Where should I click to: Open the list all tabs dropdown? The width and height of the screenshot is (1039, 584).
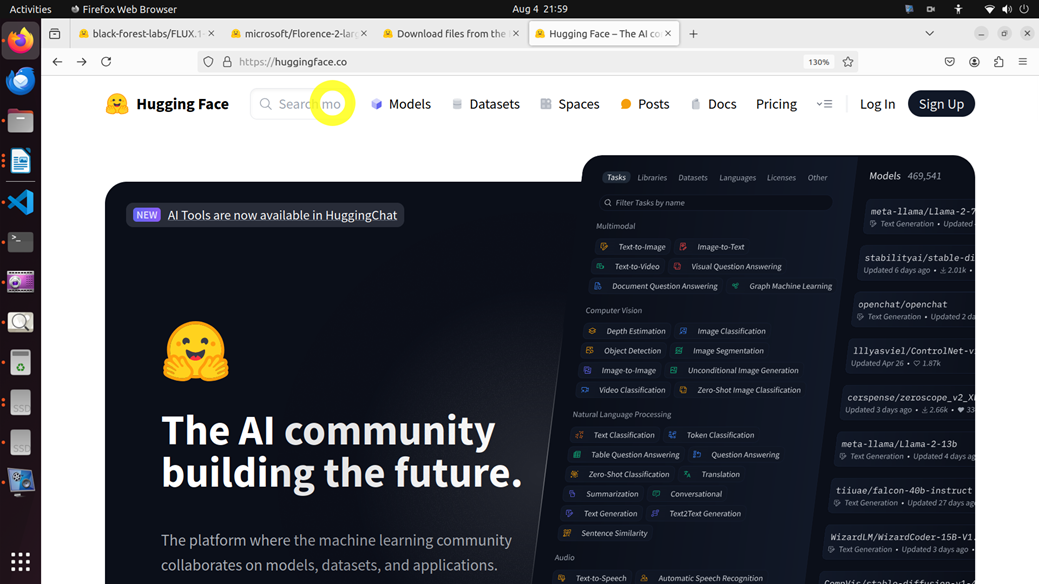(930, 34)
